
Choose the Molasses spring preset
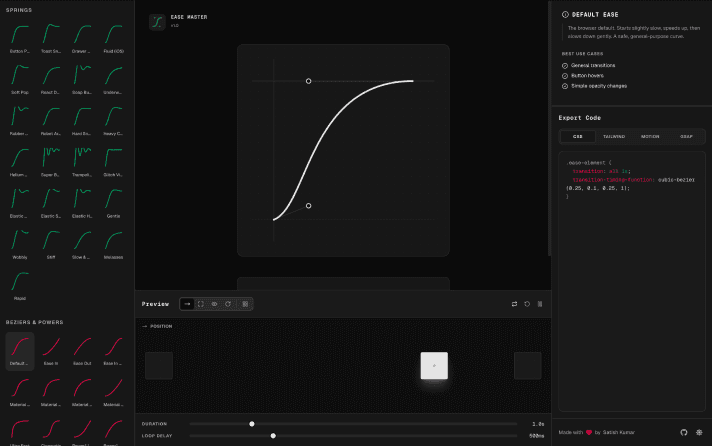(x=114, y=245)
